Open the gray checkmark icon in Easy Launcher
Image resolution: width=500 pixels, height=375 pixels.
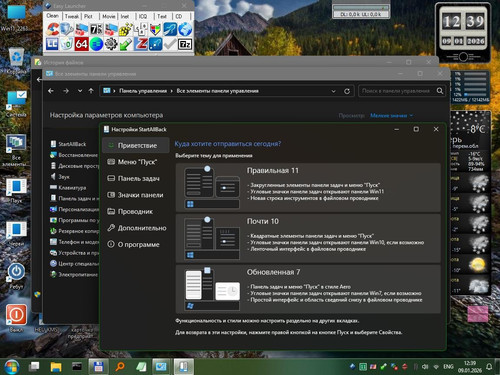pyautogui.click(x=170, y=44)
